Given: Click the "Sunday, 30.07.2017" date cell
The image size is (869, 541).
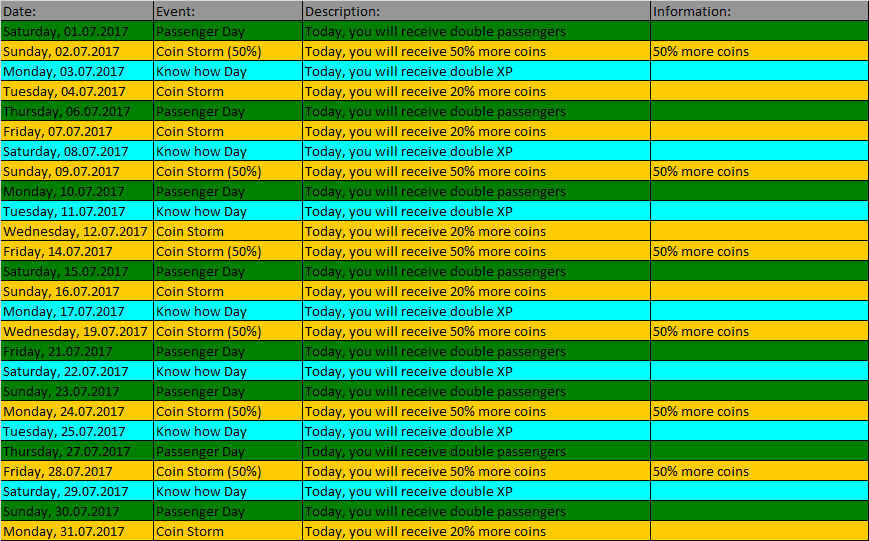Looking at the screenshot, I should point(77,511).
